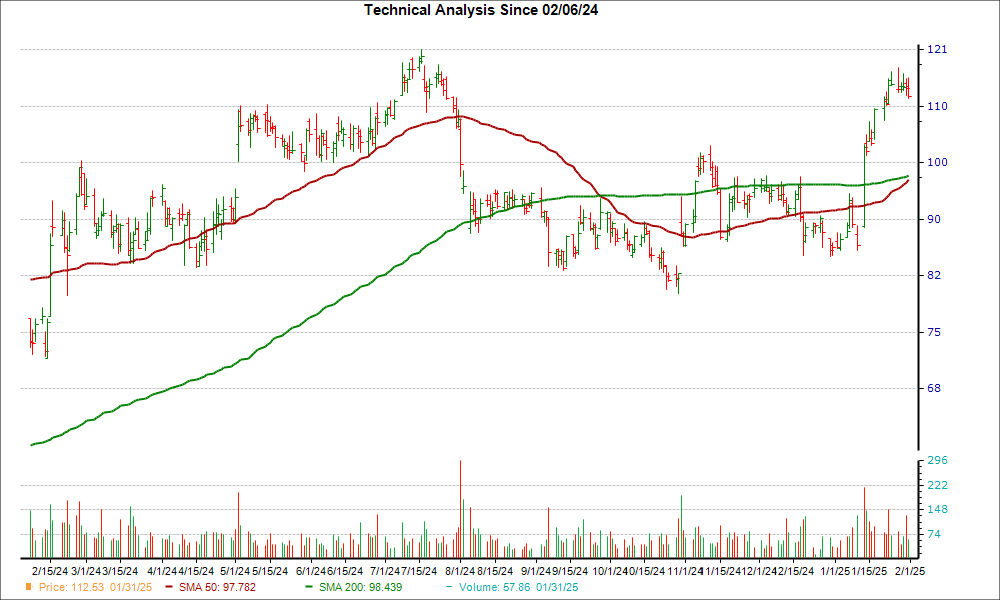Select the 68 price axis label

tap(934, 388)
